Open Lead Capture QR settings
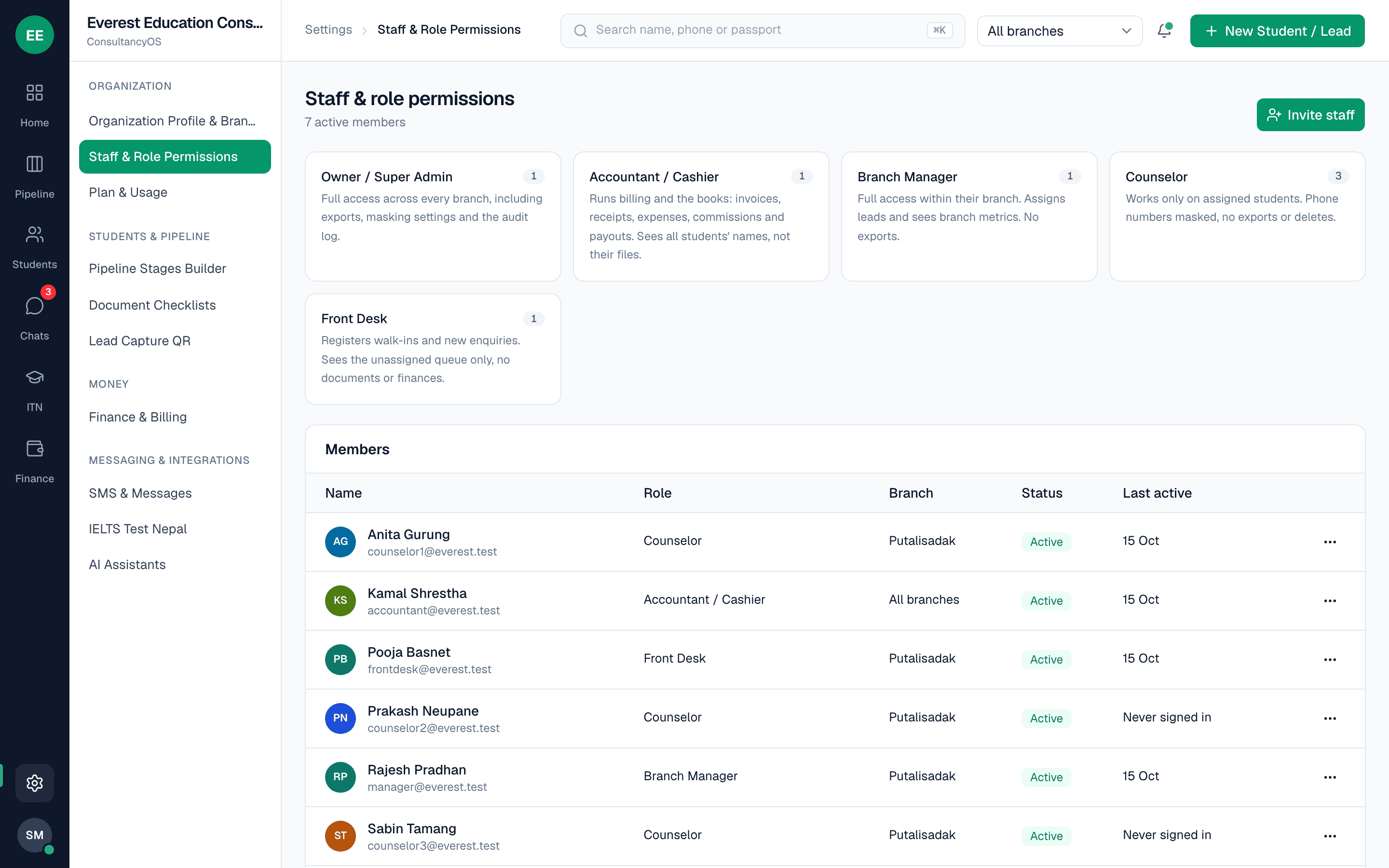The height and width of the screenshot is (868, 1389). (175, 340)
